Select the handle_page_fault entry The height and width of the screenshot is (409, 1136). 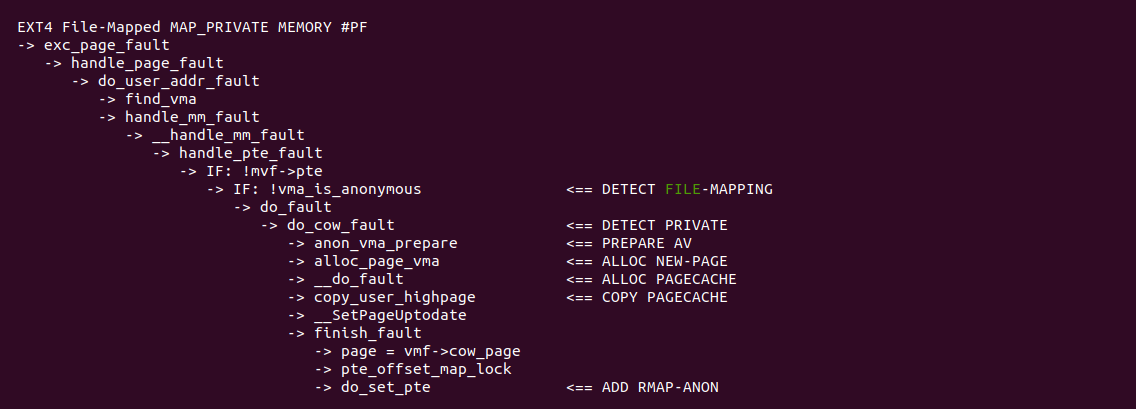pos(147,63)
